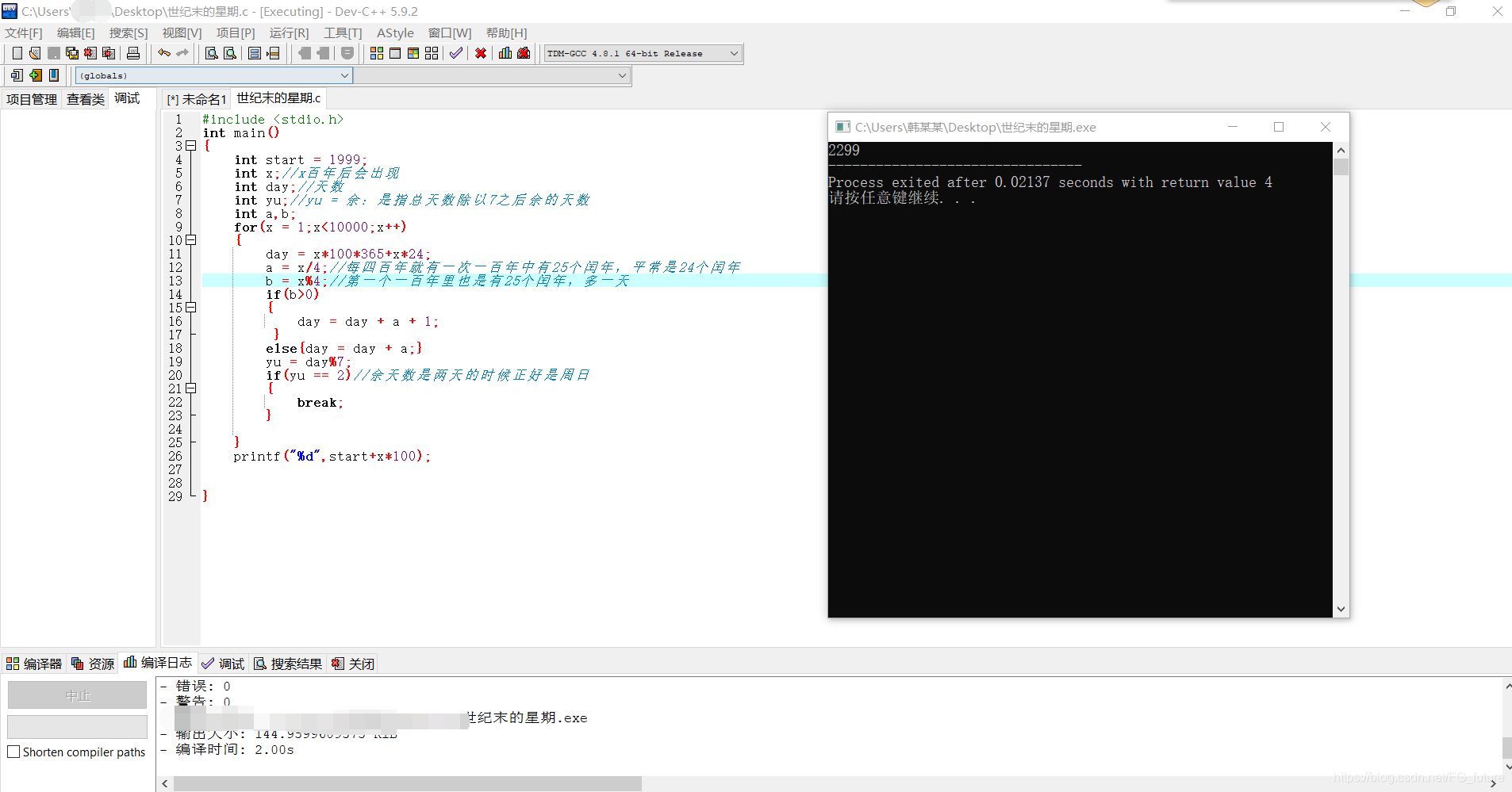
Task: Switch to 查看类 side panel tab
Action: point(86,99)
